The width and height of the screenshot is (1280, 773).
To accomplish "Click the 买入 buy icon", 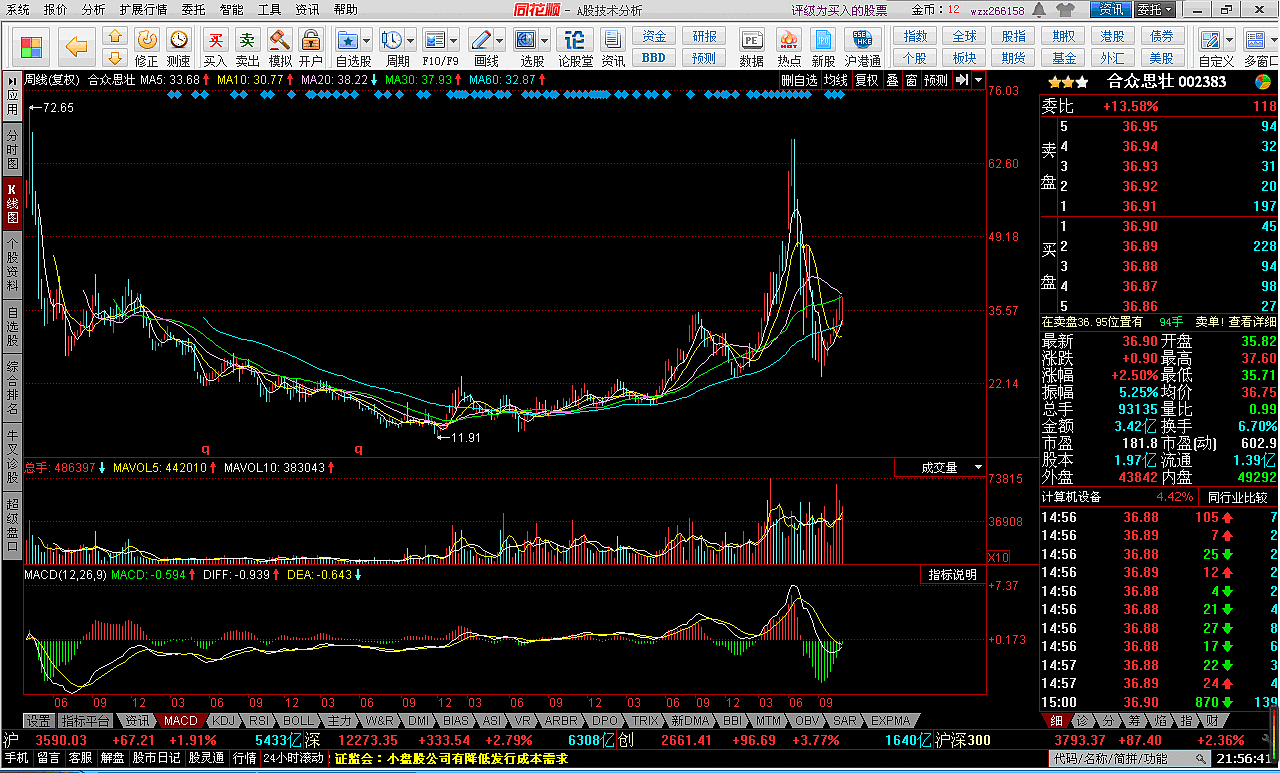I will pyautogui.click(x=215, y=40).
